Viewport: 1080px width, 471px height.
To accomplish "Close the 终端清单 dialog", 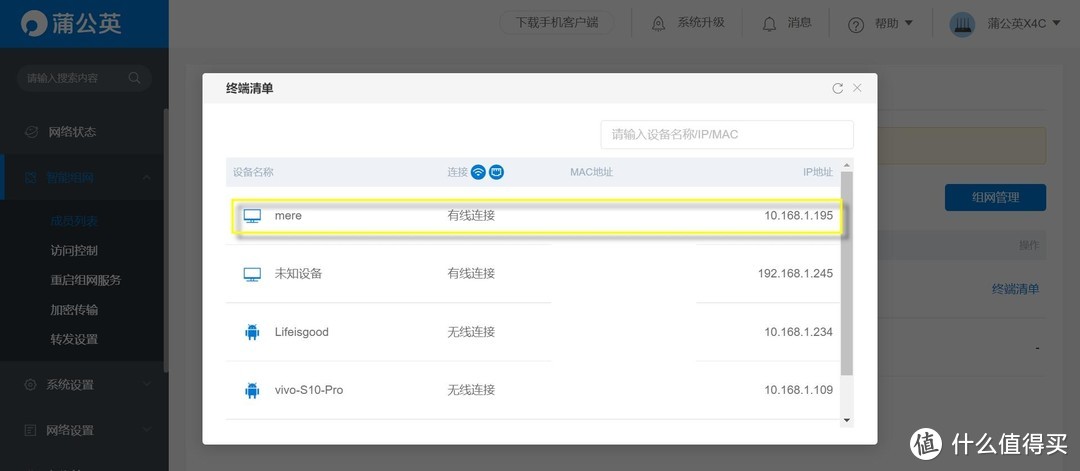I will (858, 87).
